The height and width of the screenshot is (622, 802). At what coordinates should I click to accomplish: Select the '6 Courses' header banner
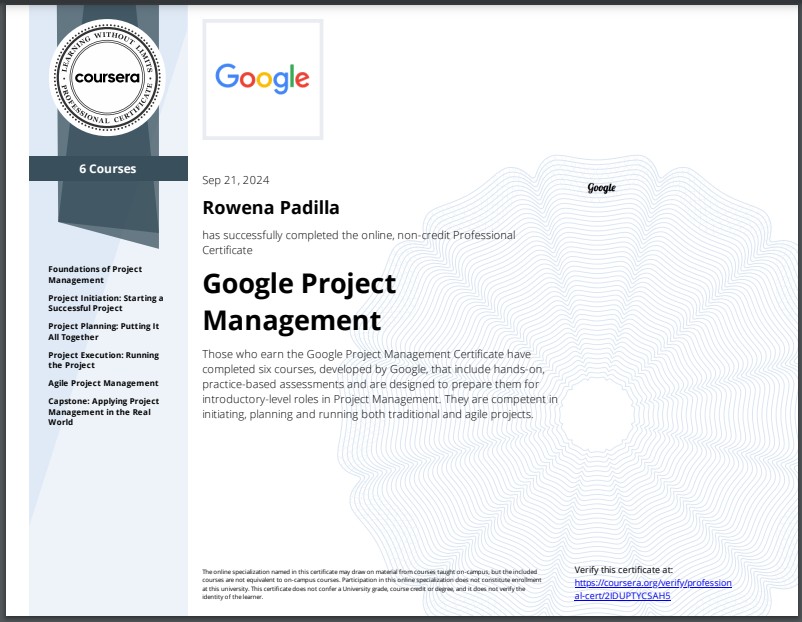tap(108, 168)
